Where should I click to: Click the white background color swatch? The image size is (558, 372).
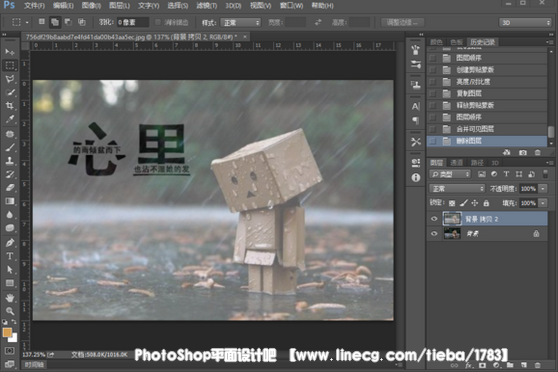tap(14, 339)
